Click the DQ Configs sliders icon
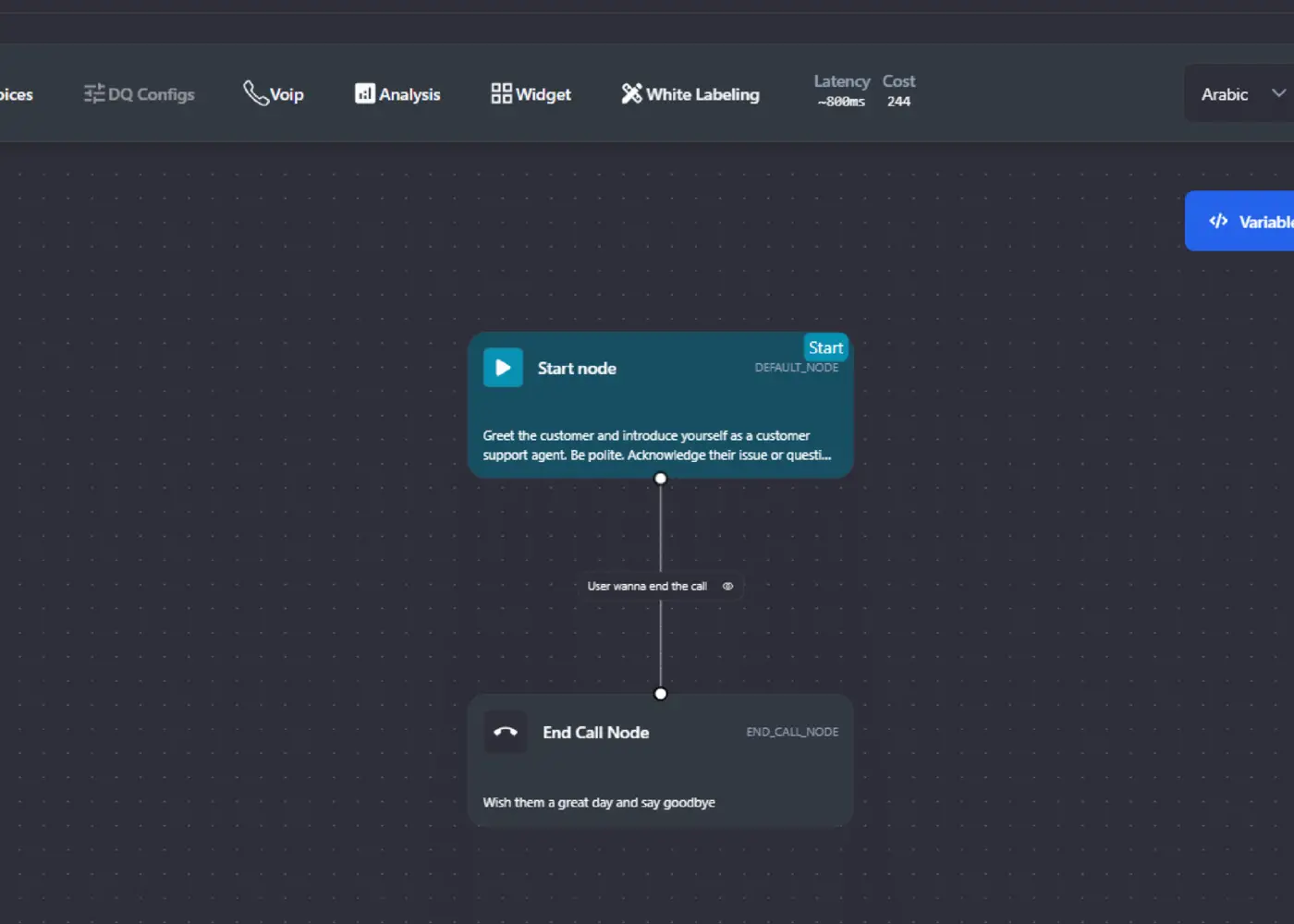The width and height of the screenshot is (1294, 924). pyautogui.click(x=93, y=93)
